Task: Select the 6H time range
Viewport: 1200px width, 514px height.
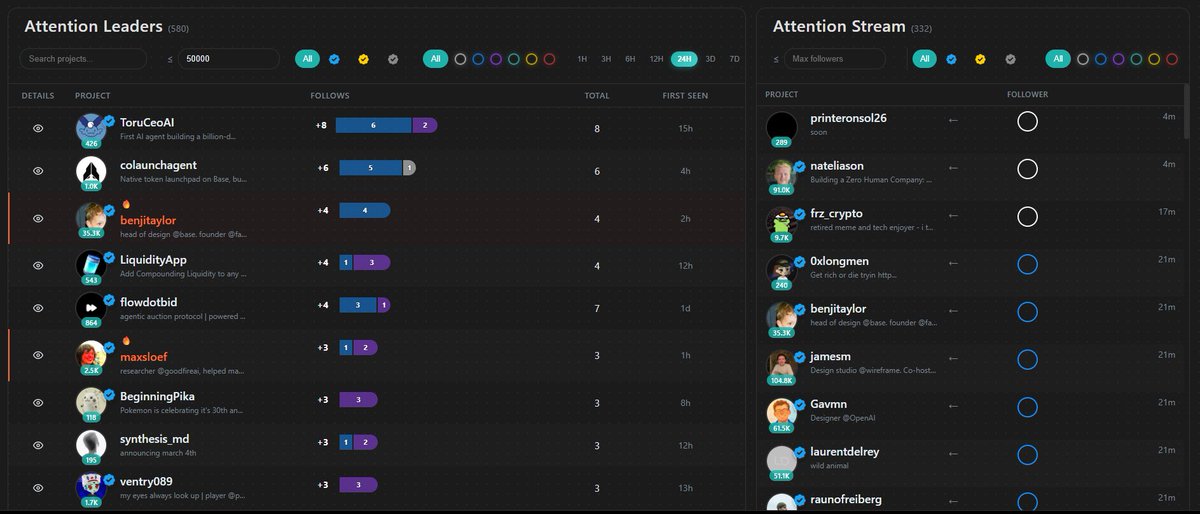Action: tap(630, 59)
